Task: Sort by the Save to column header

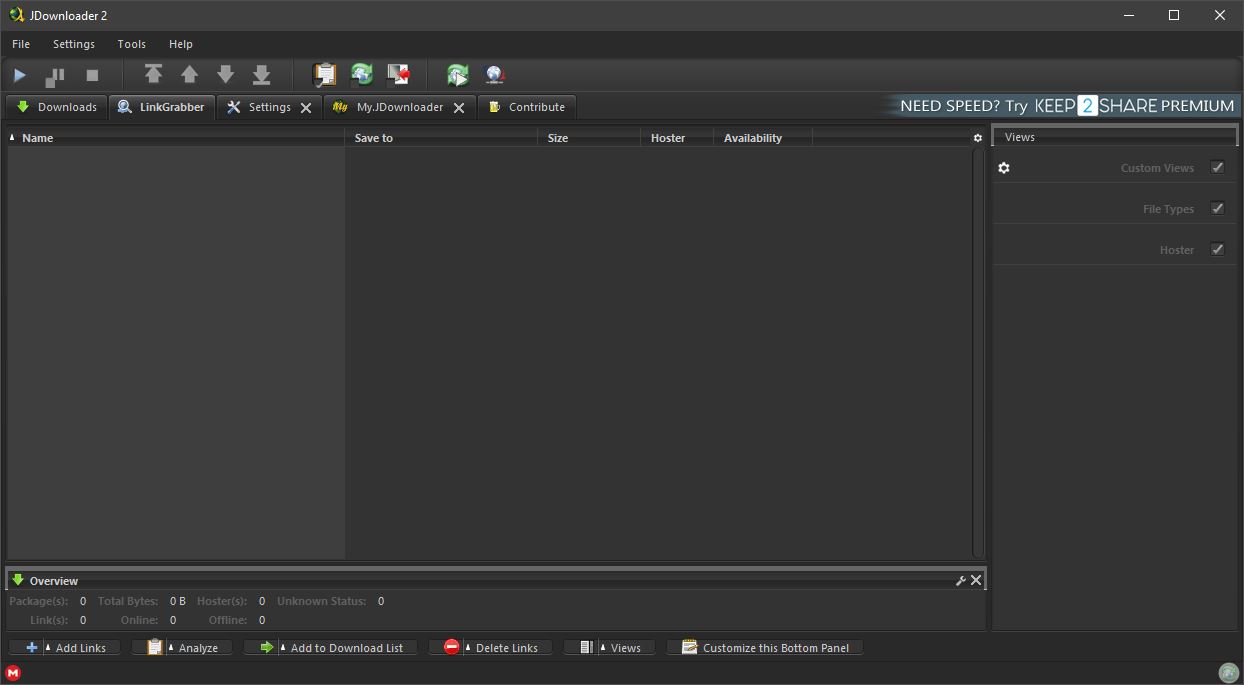Action: [441, 138]
